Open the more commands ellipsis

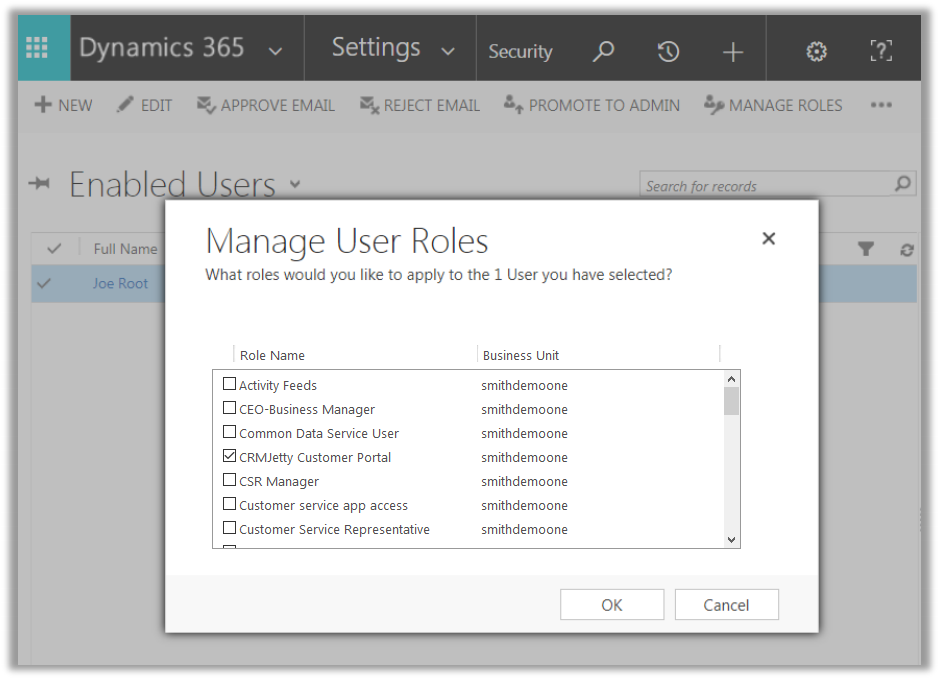pyautogui.click(x=881, y=105)
